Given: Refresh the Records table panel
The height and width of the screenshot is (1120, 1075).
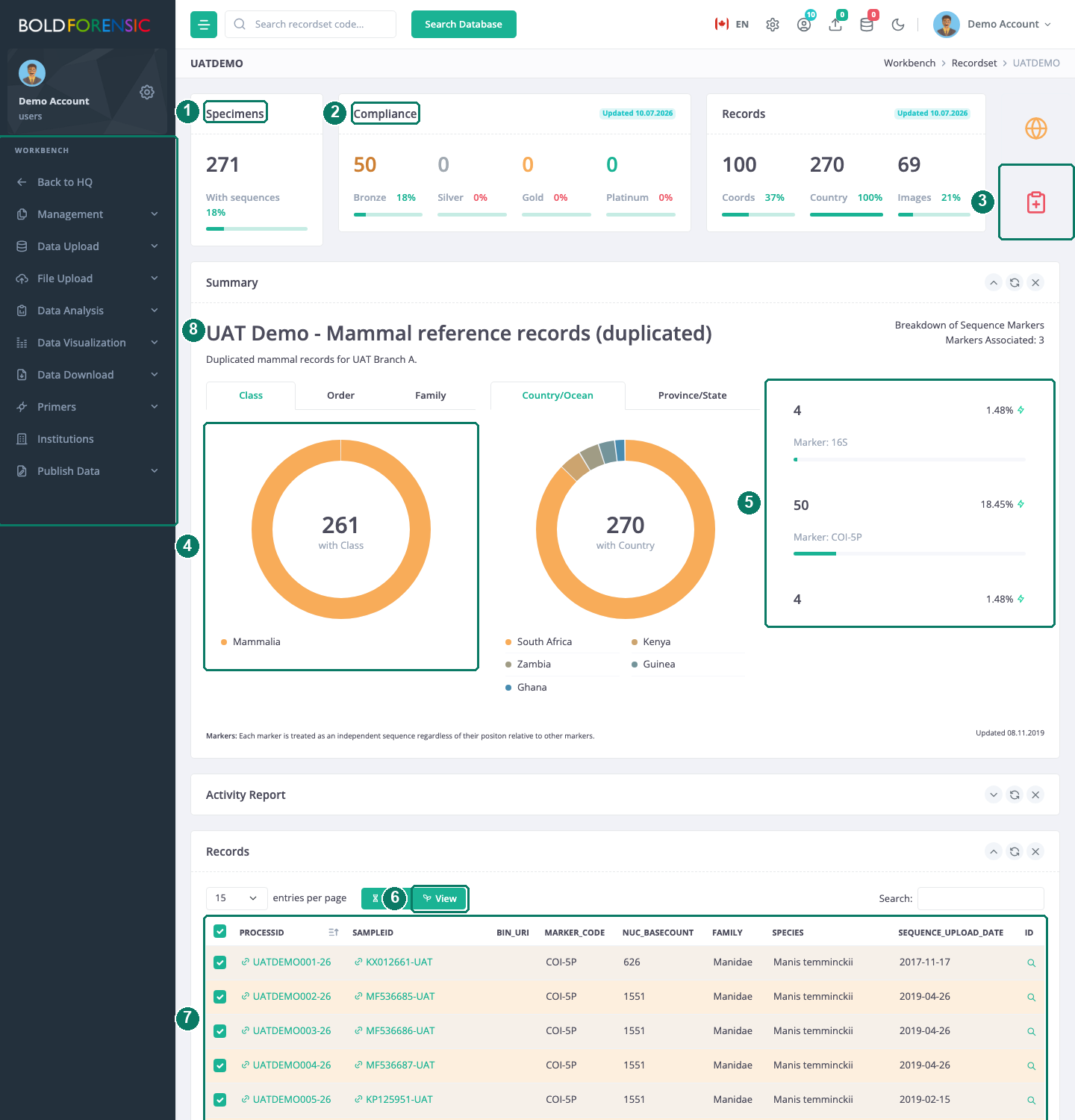Looking at the screenshot, I should pyautogui.click(x=1015, y=851).
